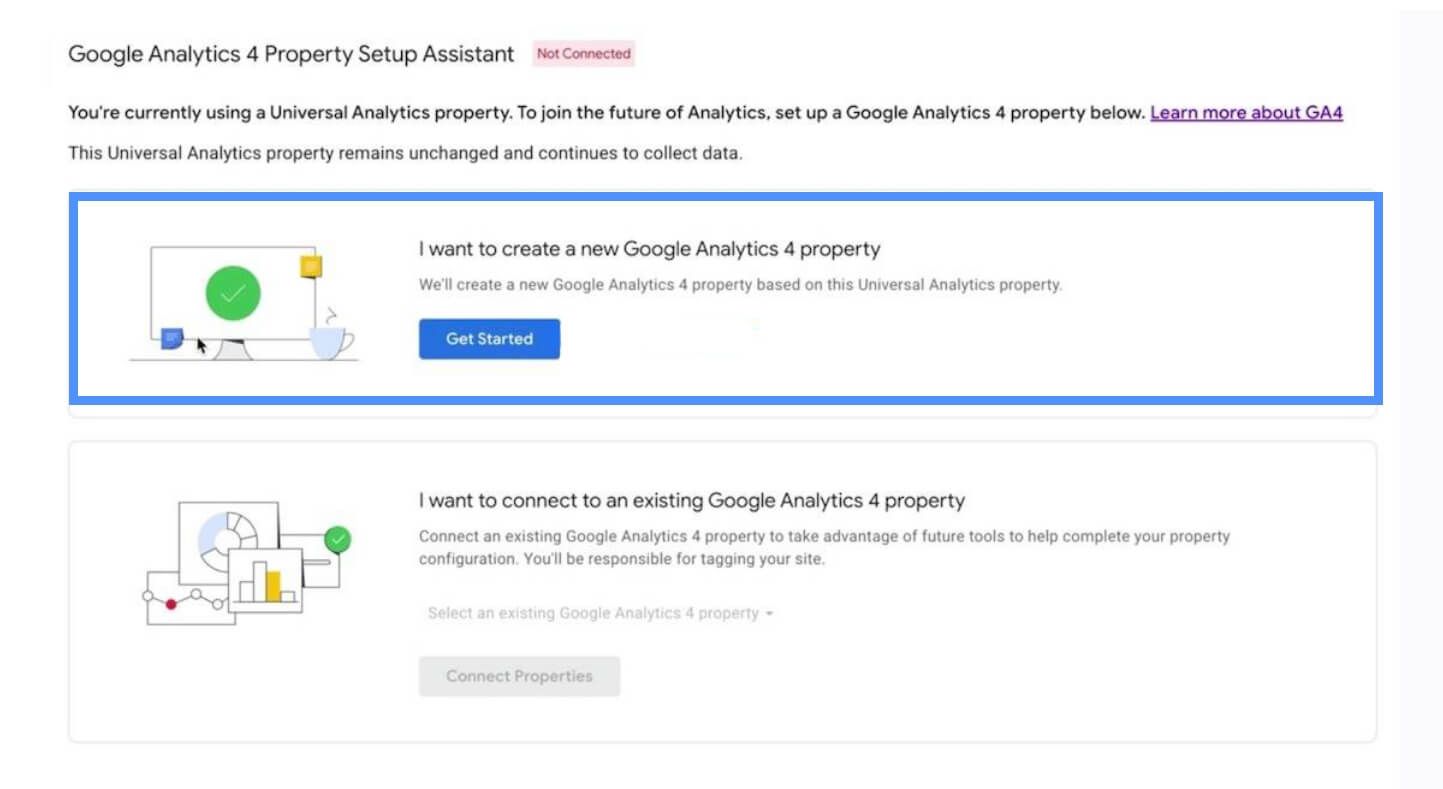Click the green checkmark circle on the monitor illustration
1443x789 pixels.
tap(233, 293)
